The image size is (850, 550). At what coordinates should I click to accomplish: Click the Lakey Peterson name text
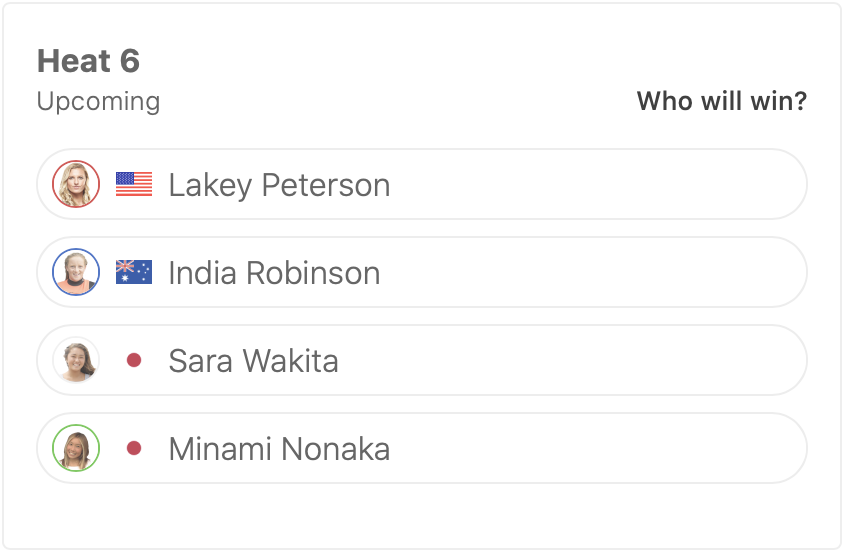coord(279,185)
